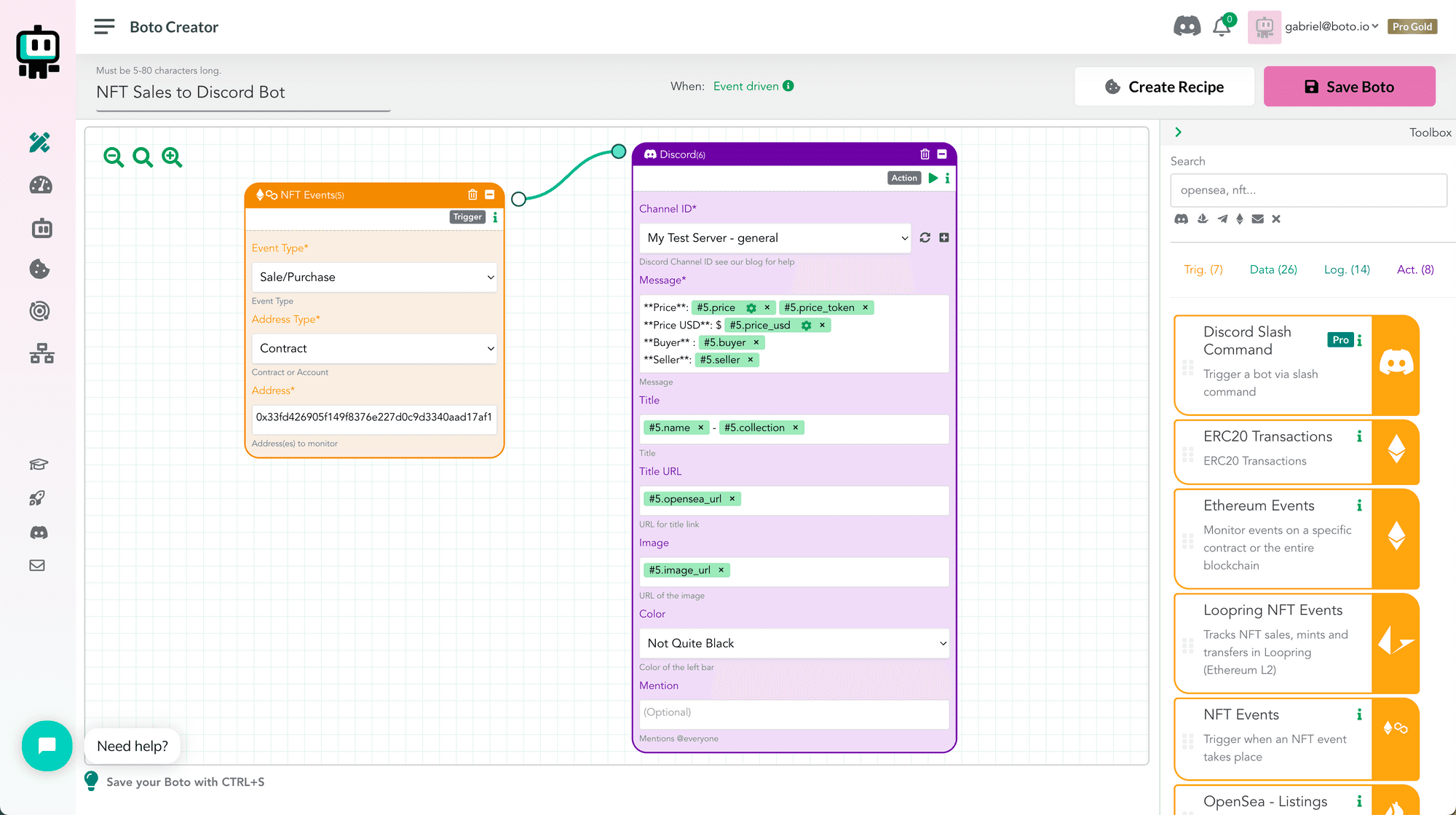
Task: Click the Save Boto button
Action: click(x=1349, y=87)
